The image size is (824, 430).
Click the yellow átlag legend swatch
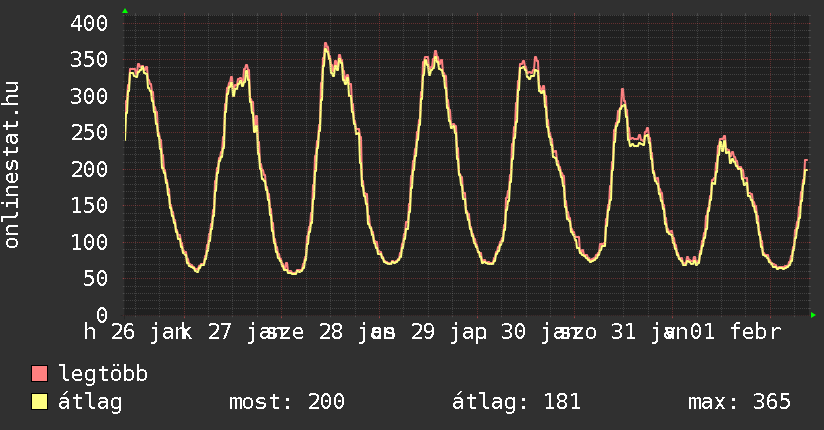(39, 402)
